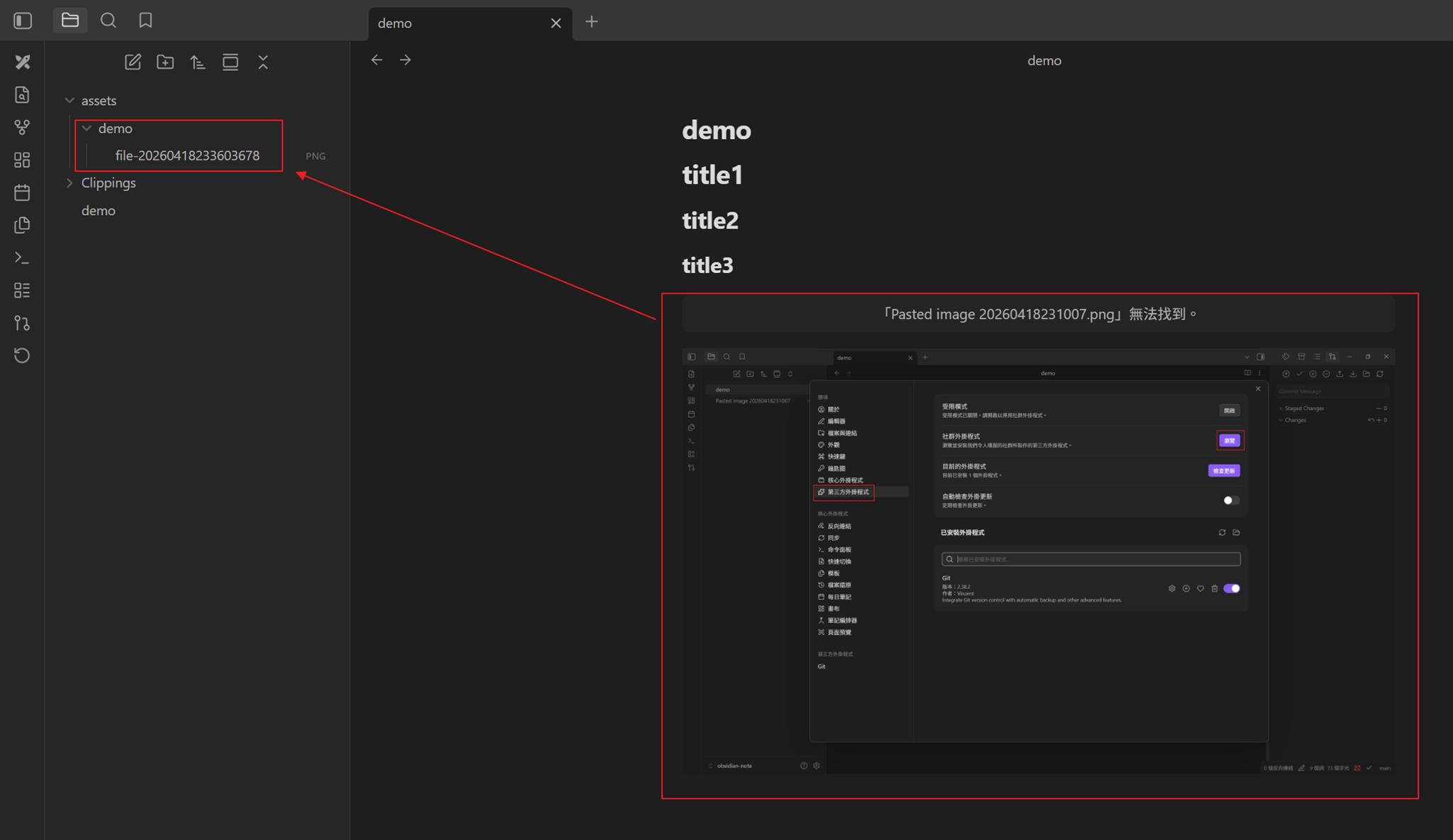Collapse the demo subfolder chevron
The width and height of the screenshot is (1453, 840).
87,128
